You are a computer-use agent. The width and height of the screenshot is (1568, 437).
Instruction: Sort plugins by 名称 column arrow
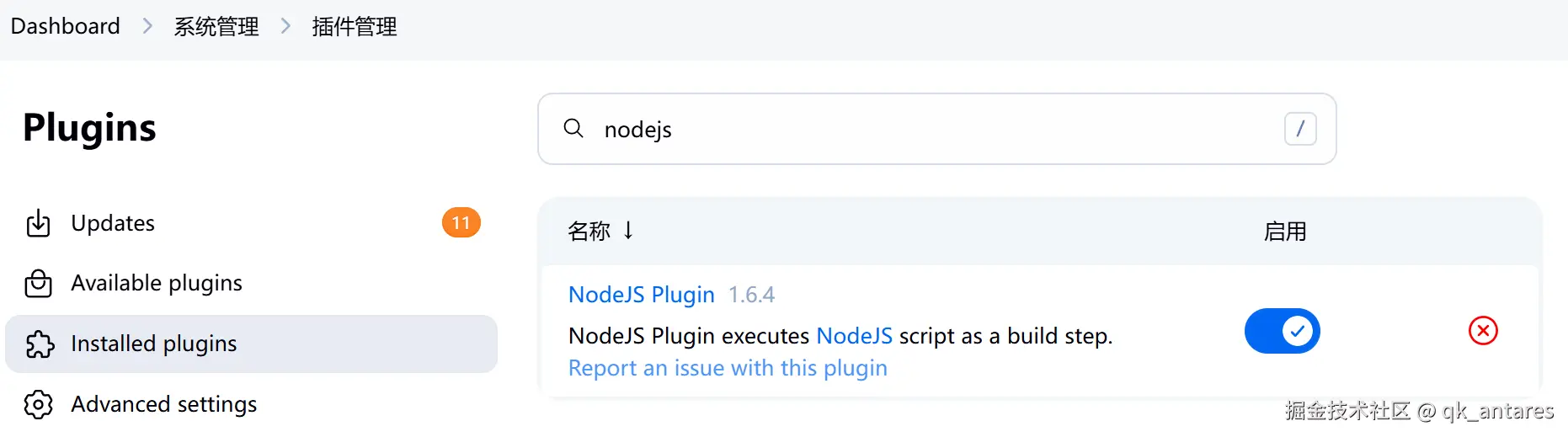(628, 231)
